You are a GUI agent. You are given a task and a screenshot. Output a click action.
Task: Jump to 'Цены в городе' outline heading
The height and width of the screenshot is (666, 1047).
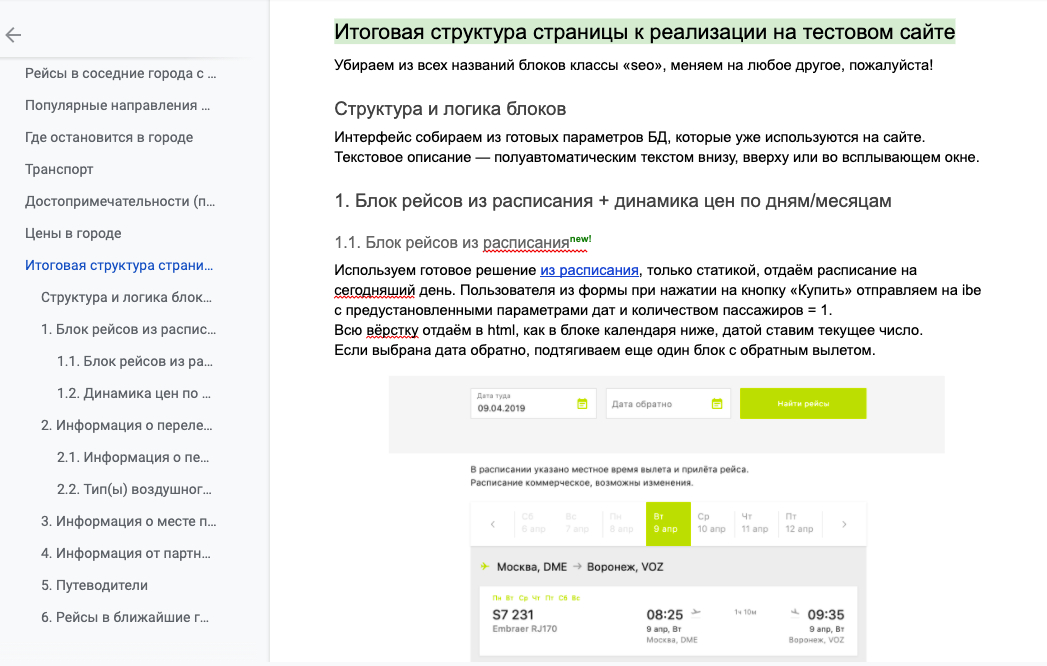(73, 233)
